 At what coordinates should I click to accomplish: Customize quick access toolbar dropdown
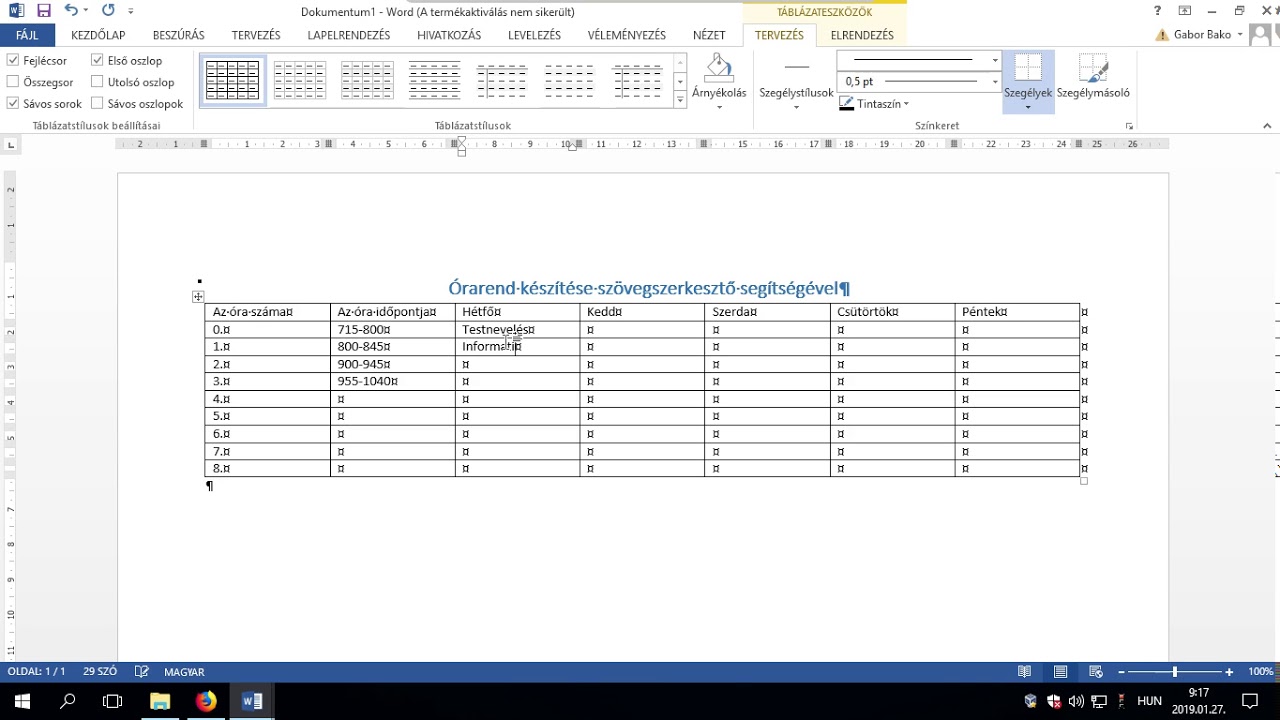tap(131, 12)
